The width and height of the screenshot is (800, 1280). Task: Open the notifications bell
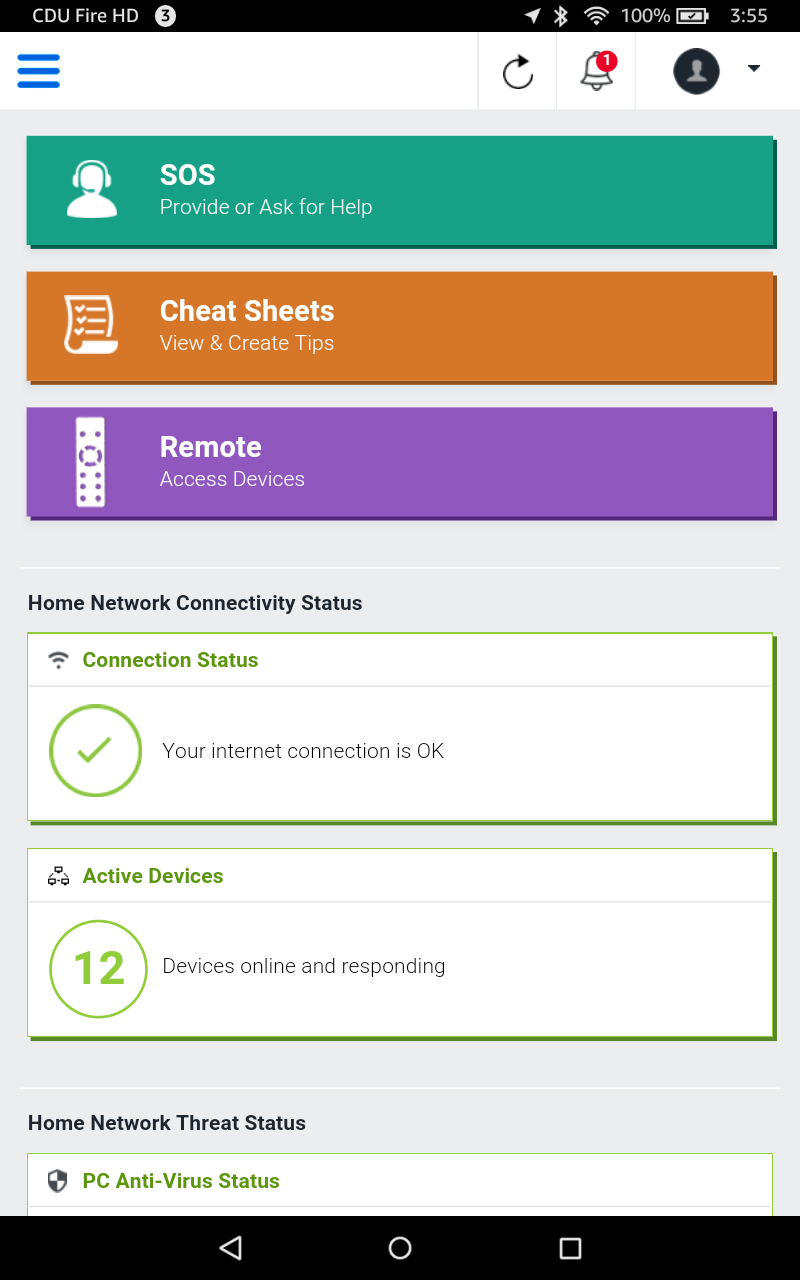click(597, 72)
